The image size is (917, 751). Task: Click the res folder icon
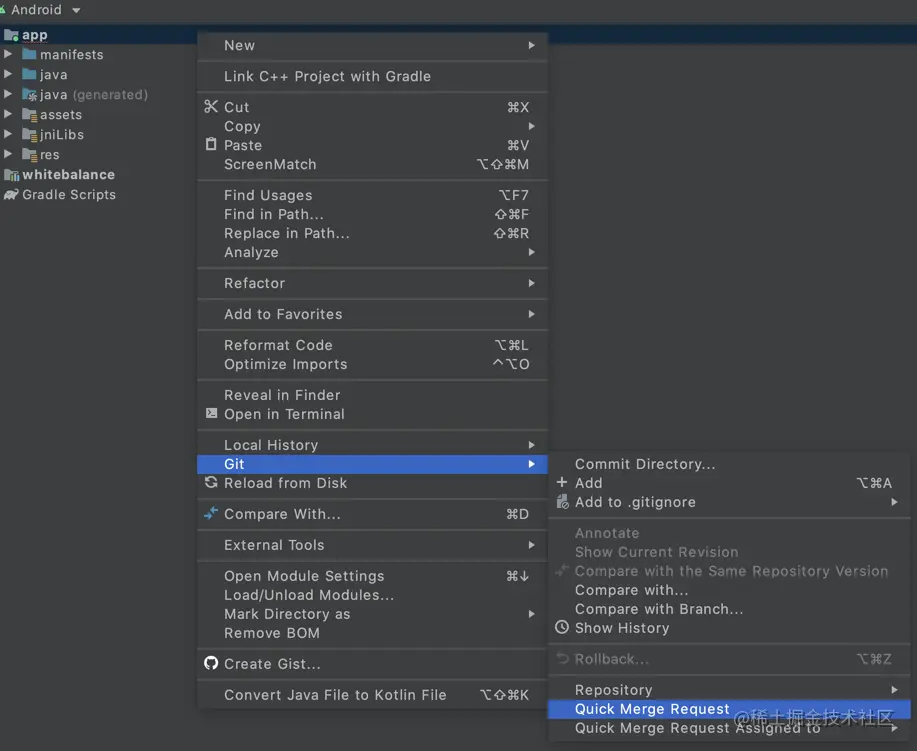29,154
